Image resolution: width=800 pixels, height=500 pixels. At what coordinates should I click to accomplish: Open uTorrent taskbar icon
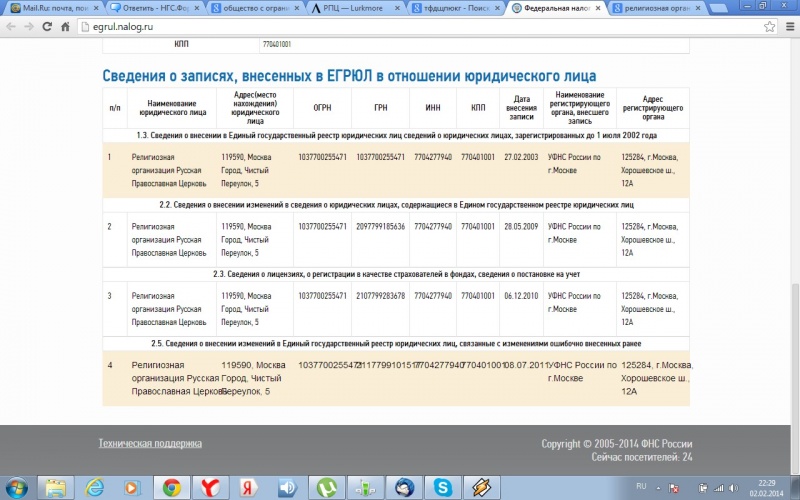(327, 488)
